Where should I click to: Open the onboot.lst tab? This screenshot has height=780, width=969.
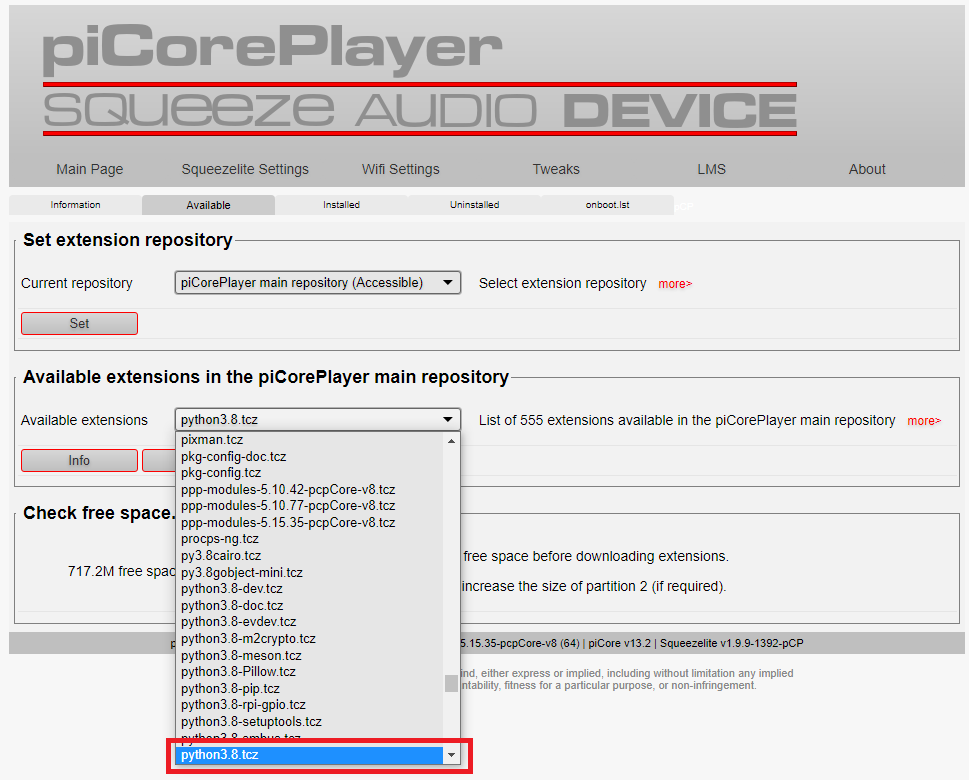pos(607,205)
